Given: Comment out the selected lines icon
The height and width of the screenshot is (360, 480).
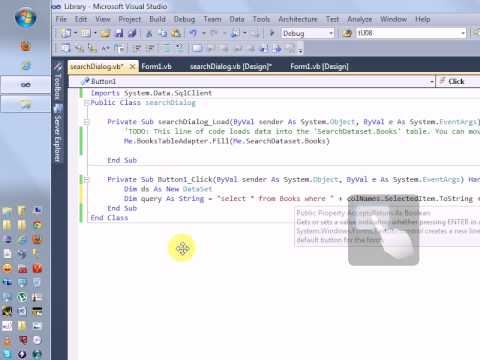Looking at the screenshot, I should (x=165, y=49).
